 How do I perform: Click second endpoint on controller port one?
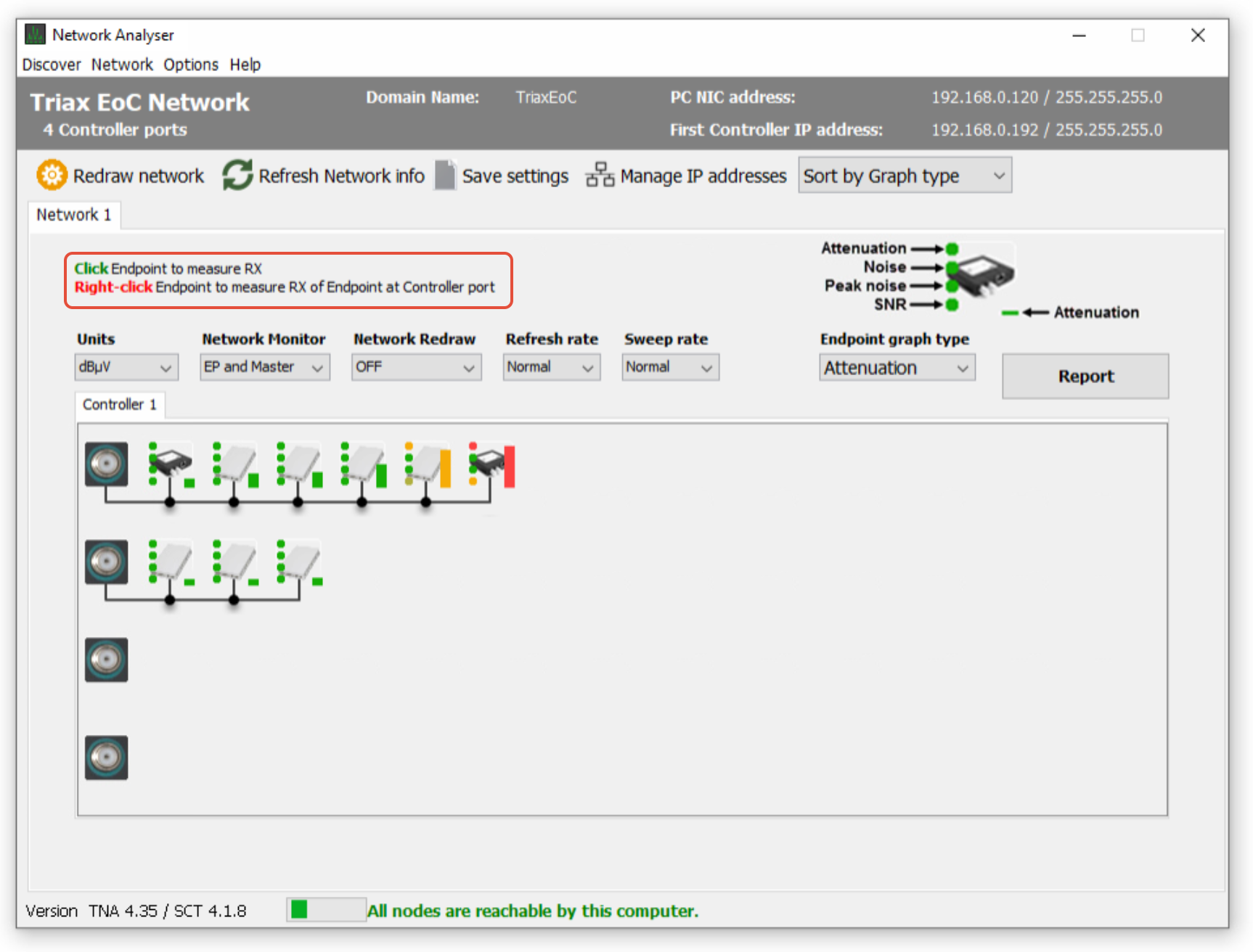(x=237, y=463)
